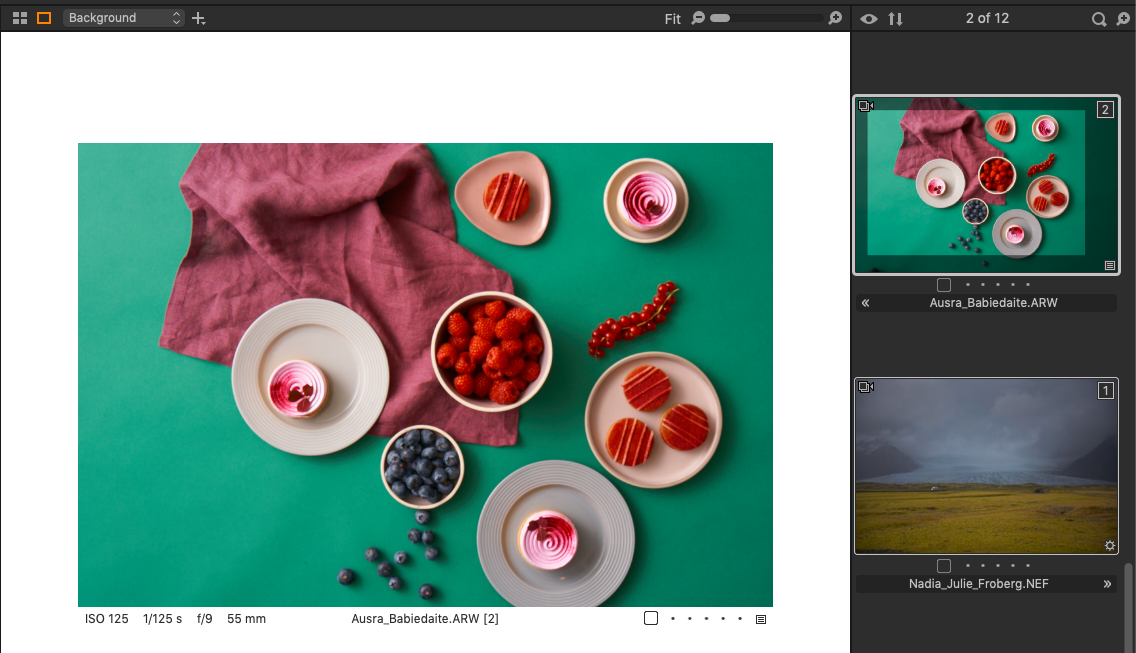Select the single image viewer mode
This screenshot has height=653, width=1136.
[x=44, y=18]
